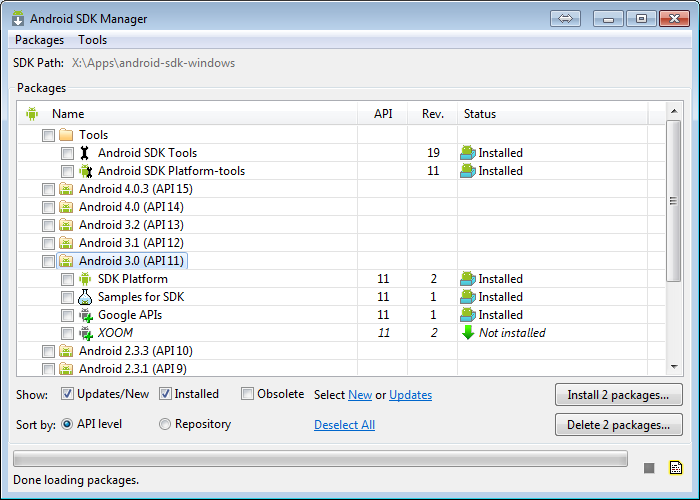The height and width of the screenshot is (500, 700).
Task: Click the Tools folder icon
Action: point(66,134)
